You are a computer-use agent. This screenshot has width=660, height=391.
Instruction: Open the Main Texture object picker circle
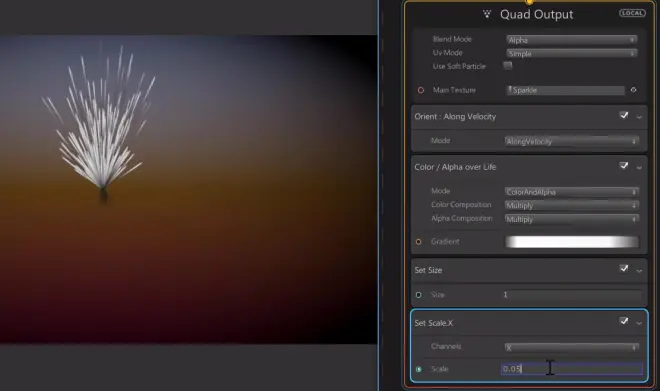pos(633,90)
